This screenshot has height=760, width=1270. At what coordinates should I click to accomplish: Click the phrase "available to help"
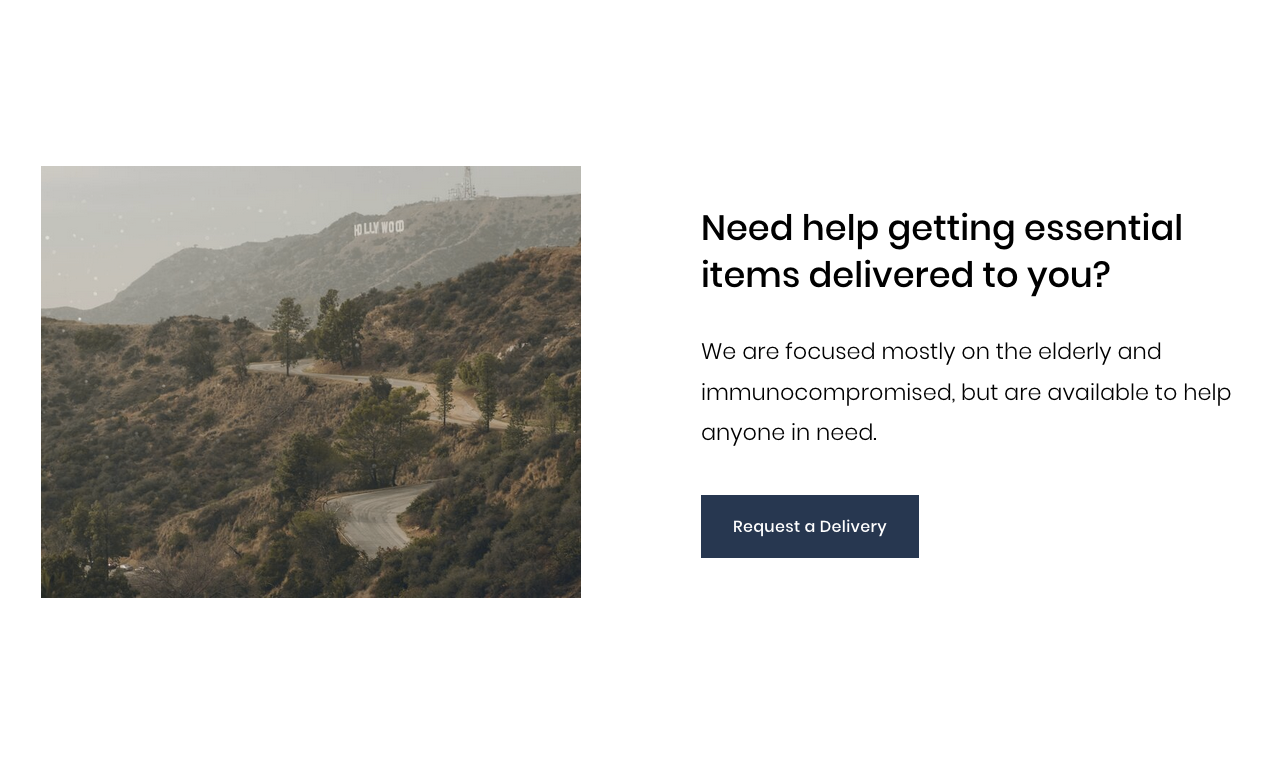pos(1139,392)
